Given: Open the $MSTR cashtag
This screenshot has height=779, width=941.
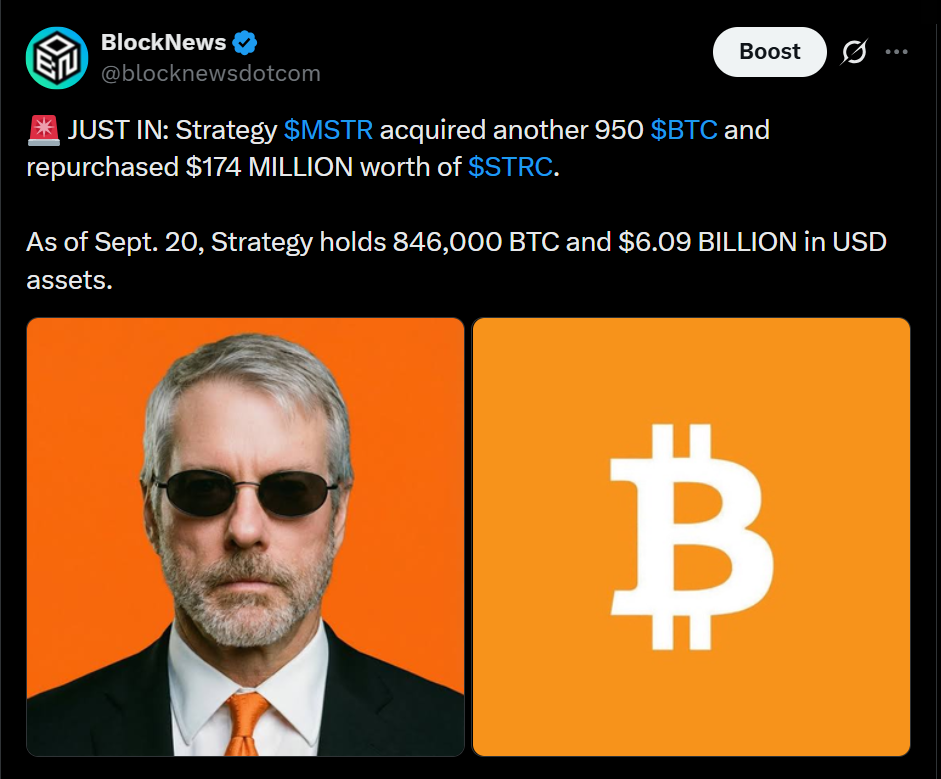Looking at the screenshot, I should (x=328, y=130).
